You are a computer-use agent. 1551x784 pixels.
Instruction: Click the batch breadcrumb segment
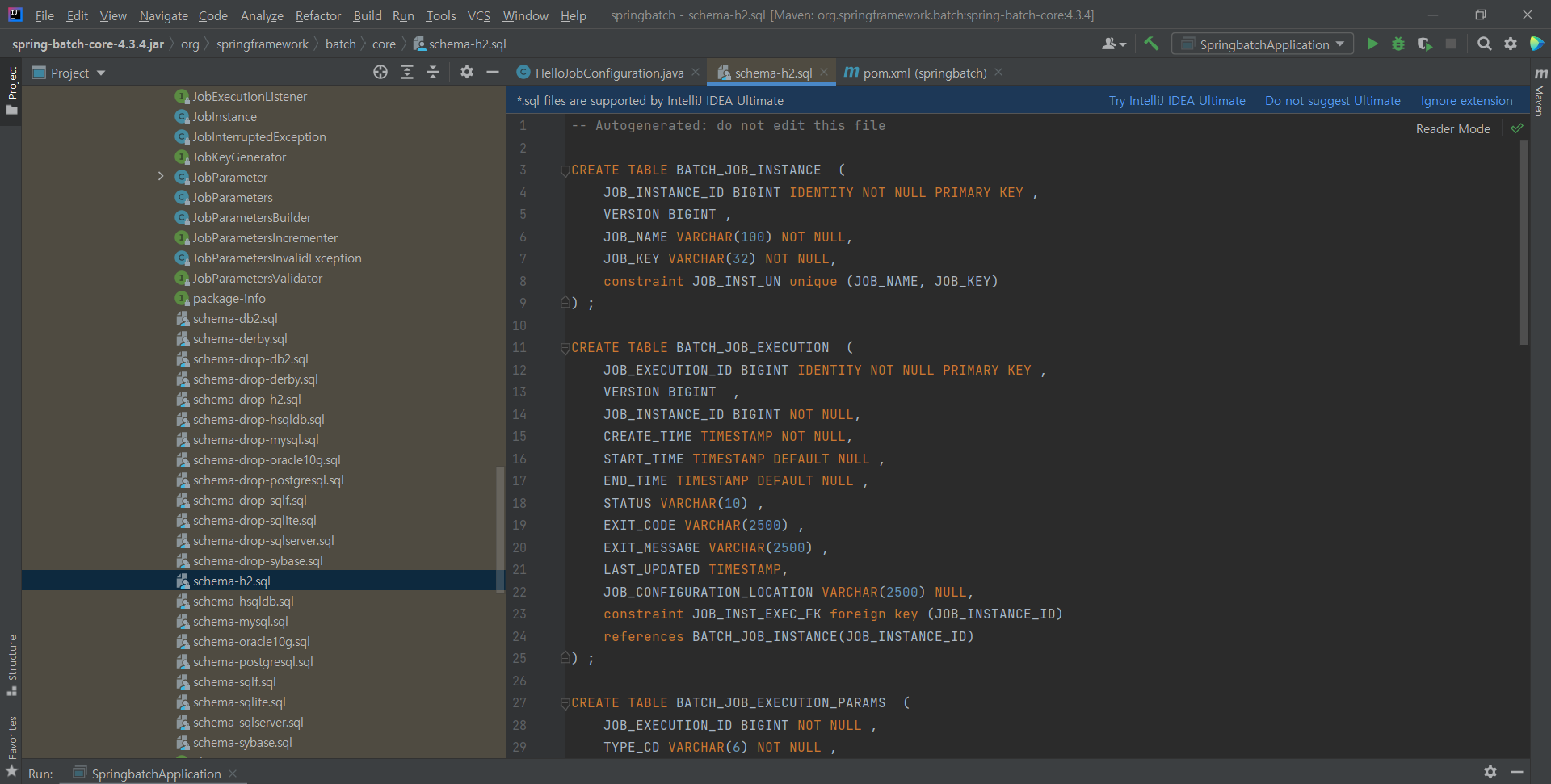[340, 44]
